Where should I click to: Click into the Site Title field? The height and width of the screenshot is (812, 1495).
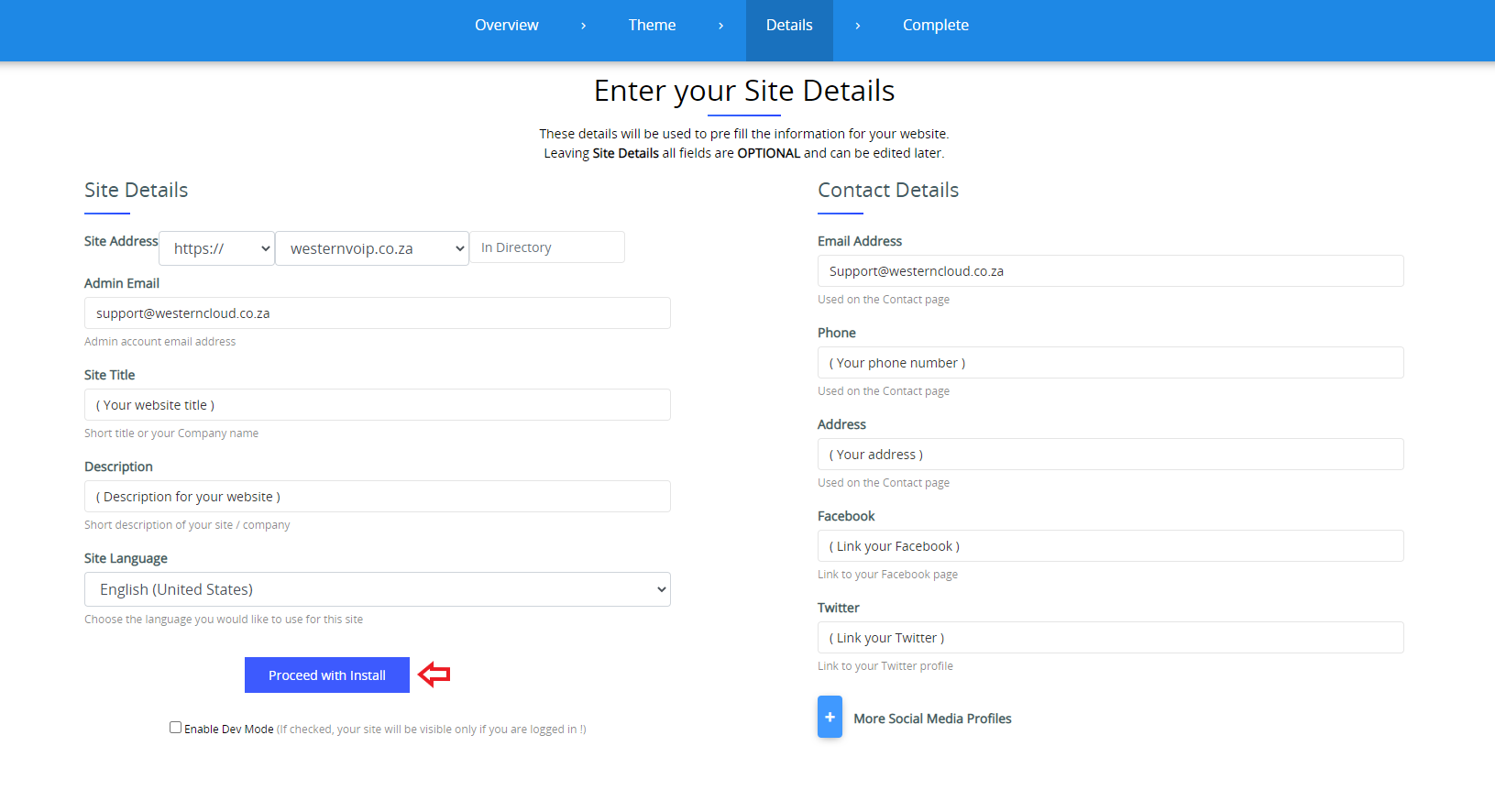click(377, 405)
